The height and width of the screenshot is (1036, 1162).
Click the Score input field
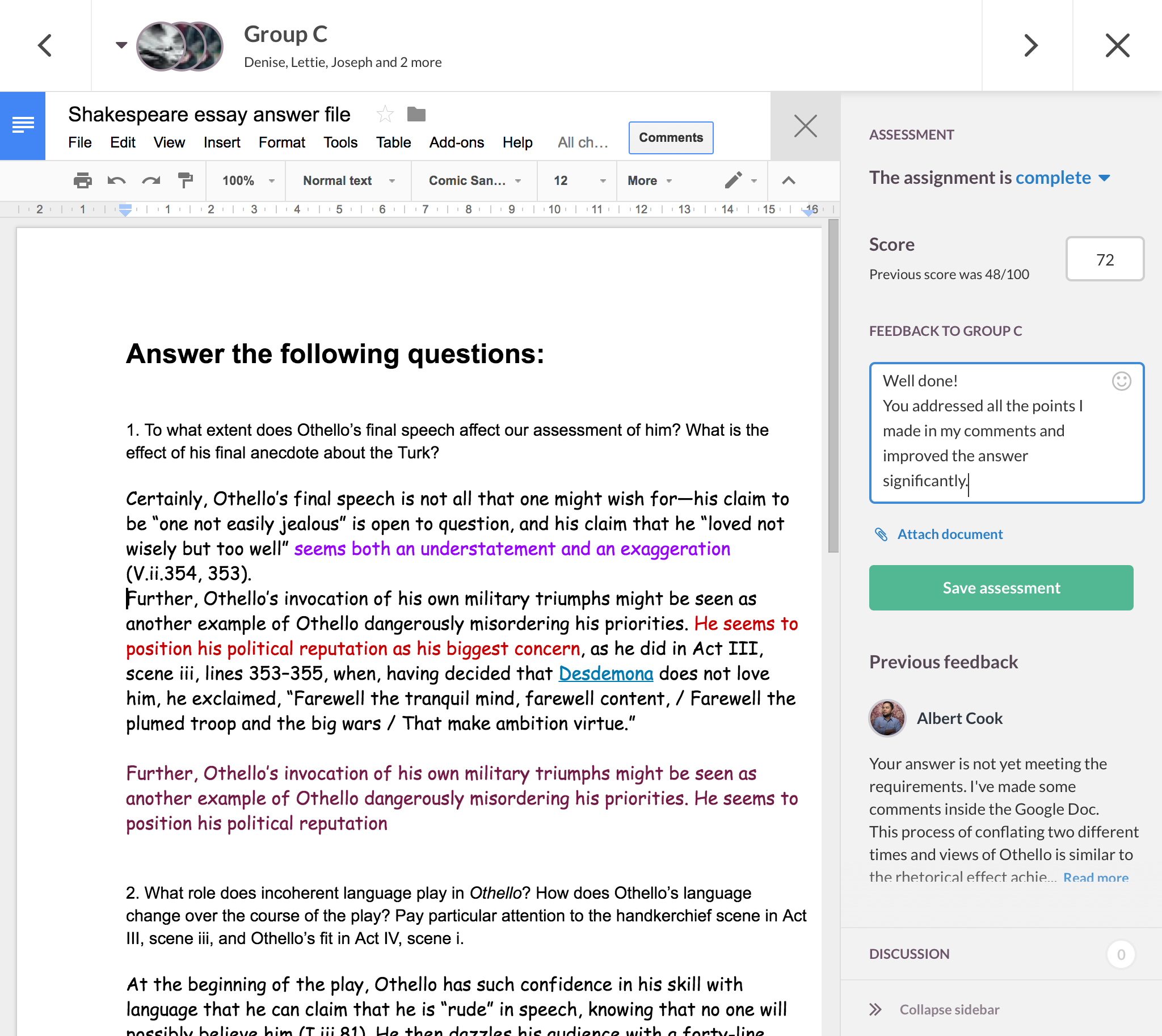pos(1104,260)
